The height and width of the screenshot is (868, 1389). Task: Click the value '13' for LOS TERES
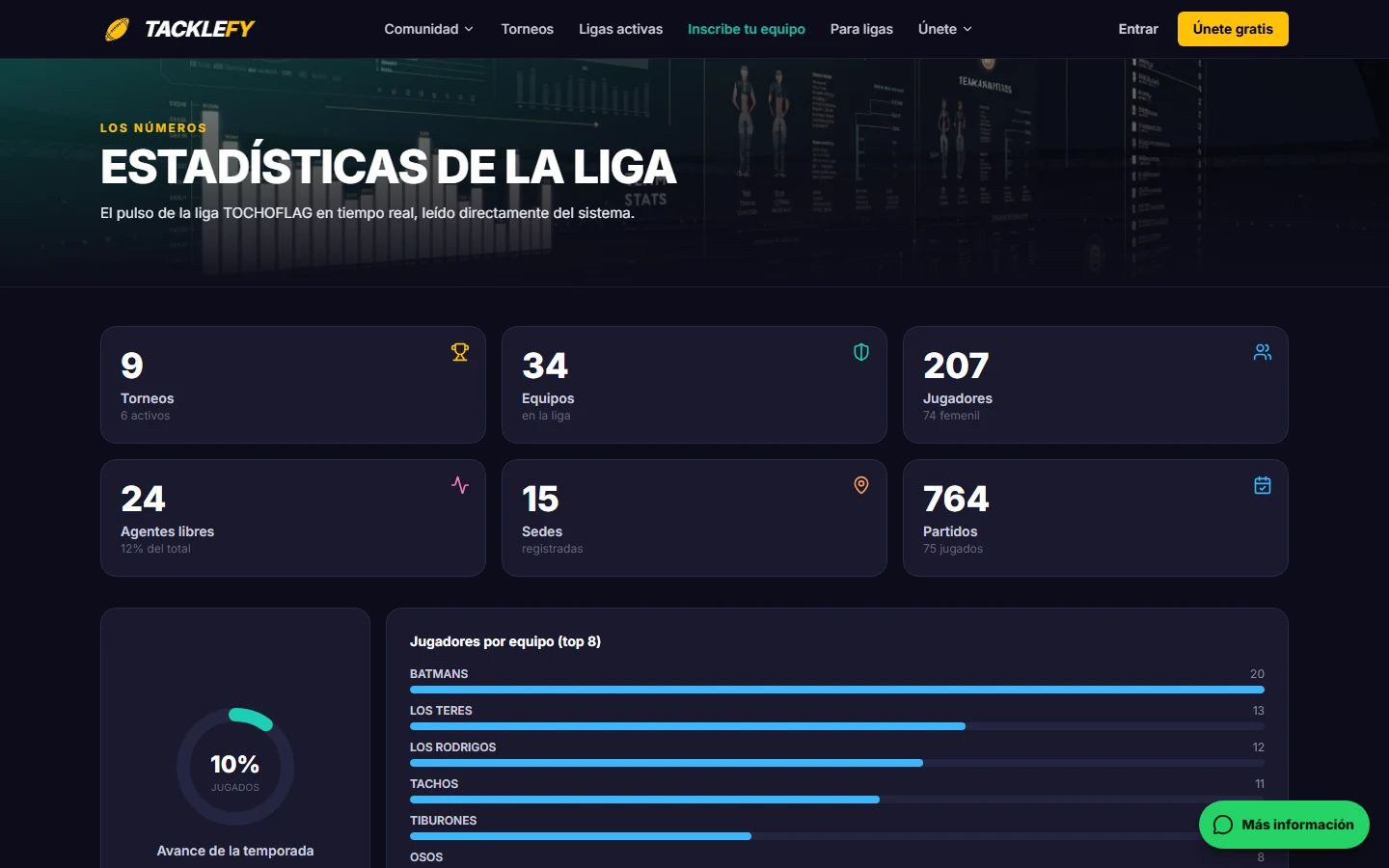click(x=1258, y=711)
